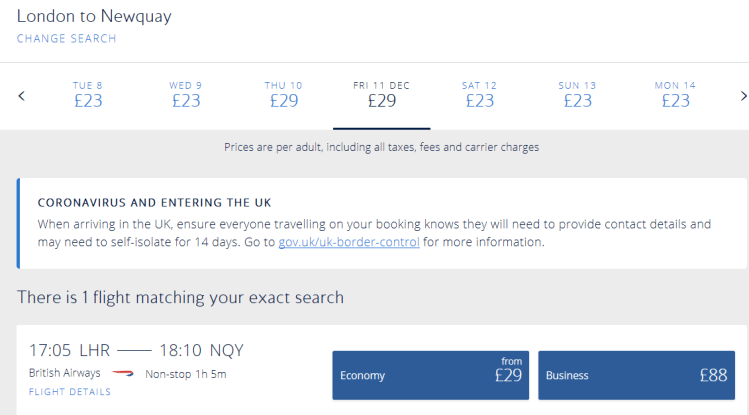Click the previous dates left arrow

coord(21,96)
